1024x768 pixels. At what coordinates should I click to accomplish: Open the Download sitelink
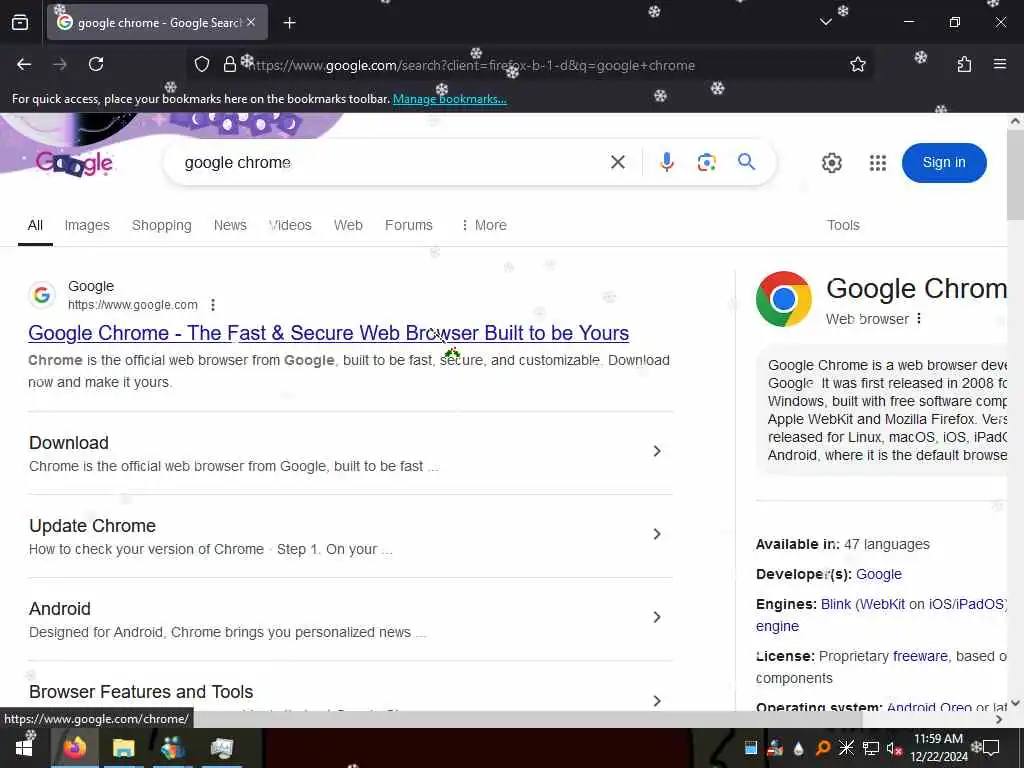click(x=69, y=443)
